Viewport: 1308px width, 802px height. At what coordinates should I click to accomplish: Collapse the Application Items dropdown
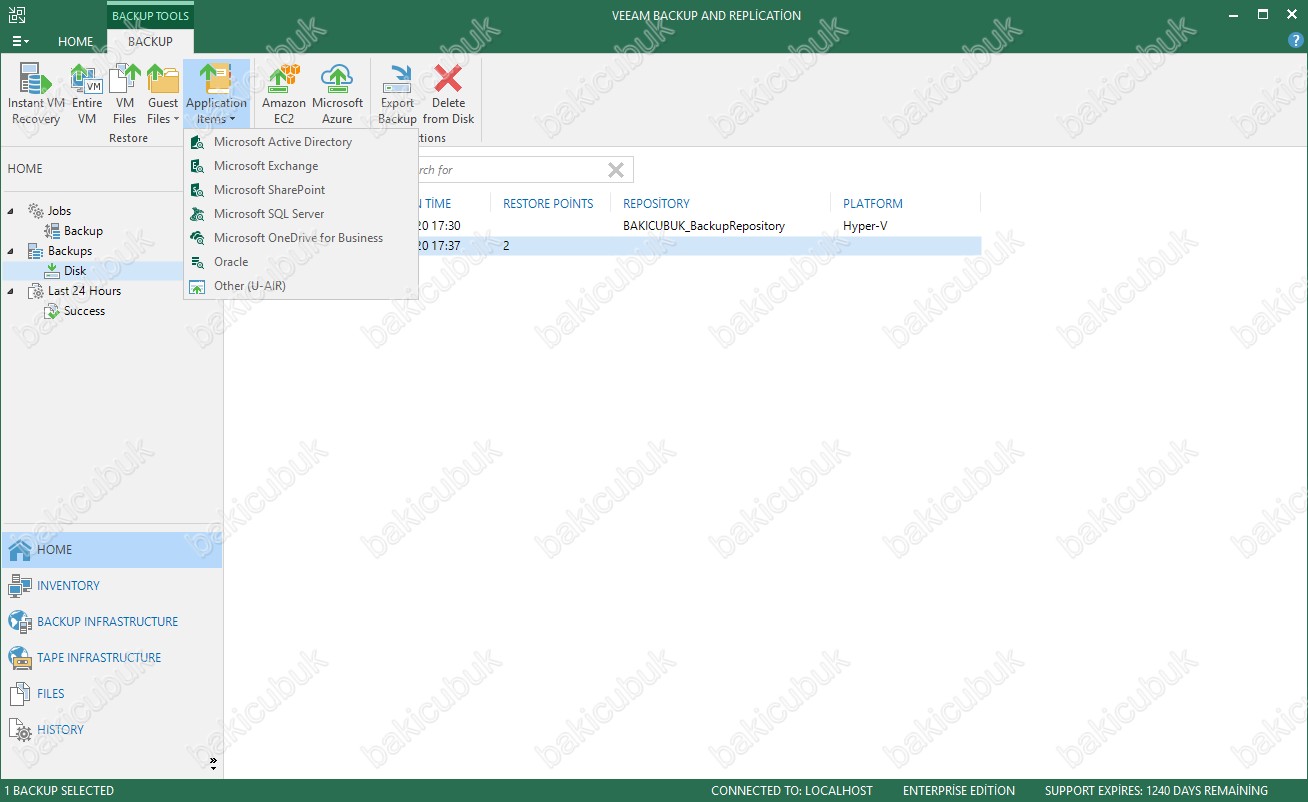pos(216,94)
